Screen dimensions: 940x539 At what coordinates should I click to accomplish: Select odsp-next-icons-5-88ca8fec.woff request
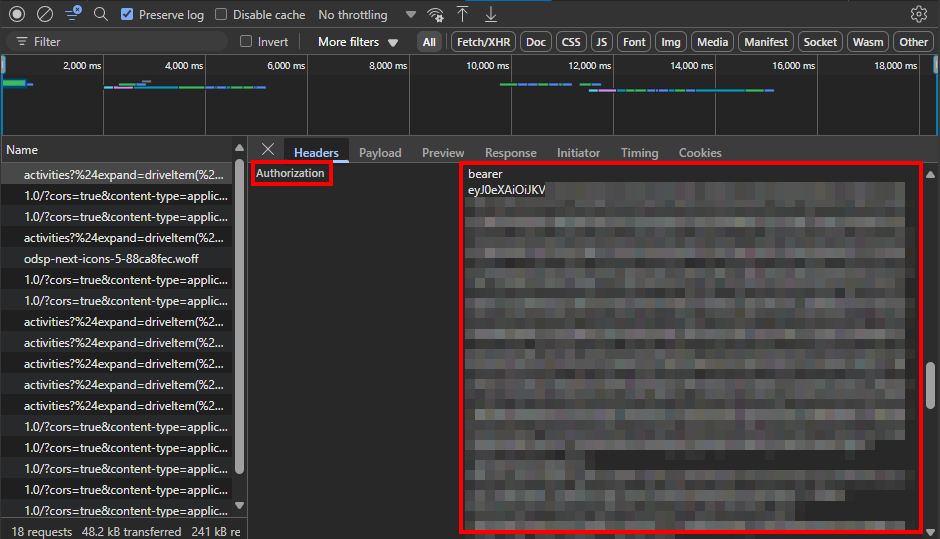(x=117, y=259)
